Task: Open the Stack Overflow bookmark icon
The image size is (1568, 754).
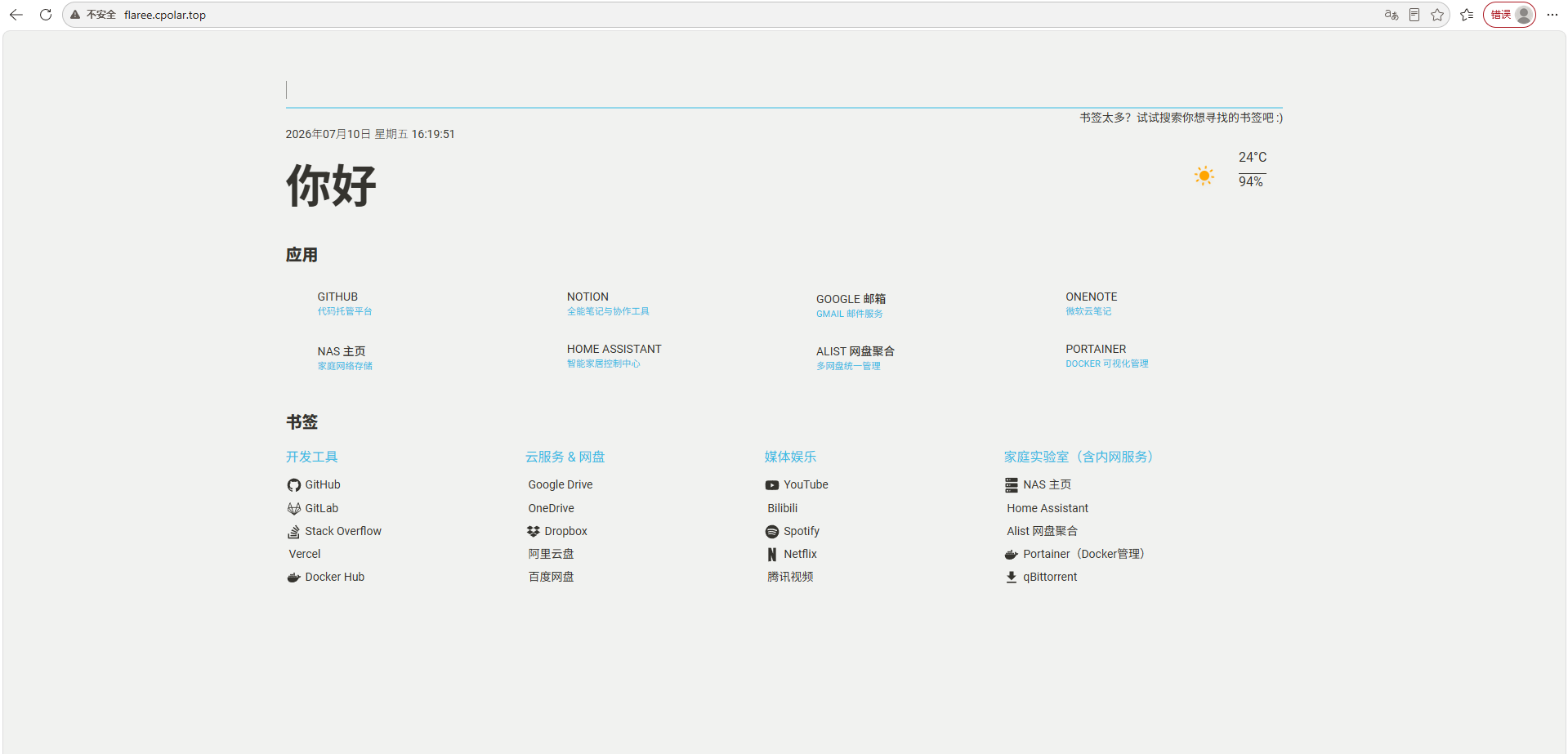Action: [294, 532]
